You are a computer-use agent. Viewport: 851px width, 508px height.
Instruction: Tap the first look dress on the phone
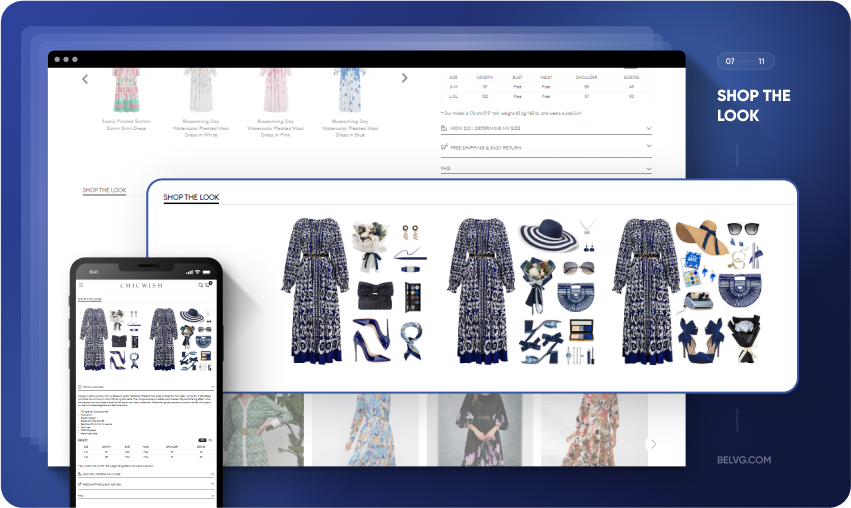tap(94, 339)
